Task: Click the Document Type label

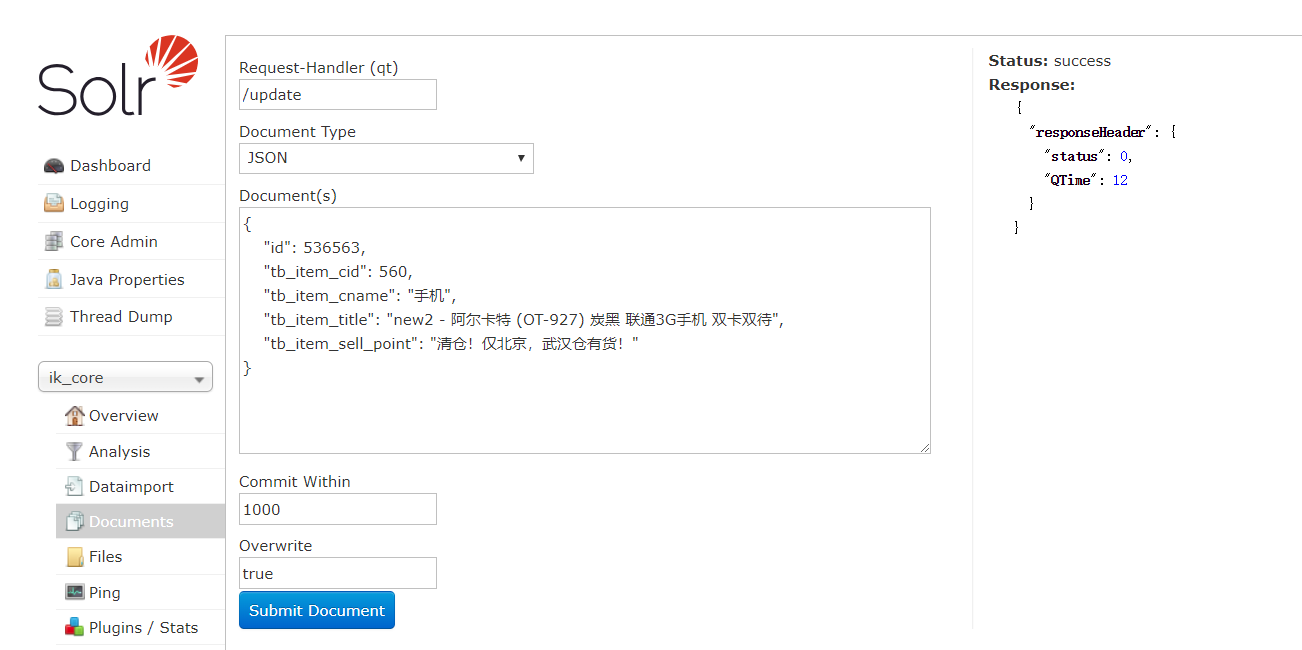Action: coord(297,132)
